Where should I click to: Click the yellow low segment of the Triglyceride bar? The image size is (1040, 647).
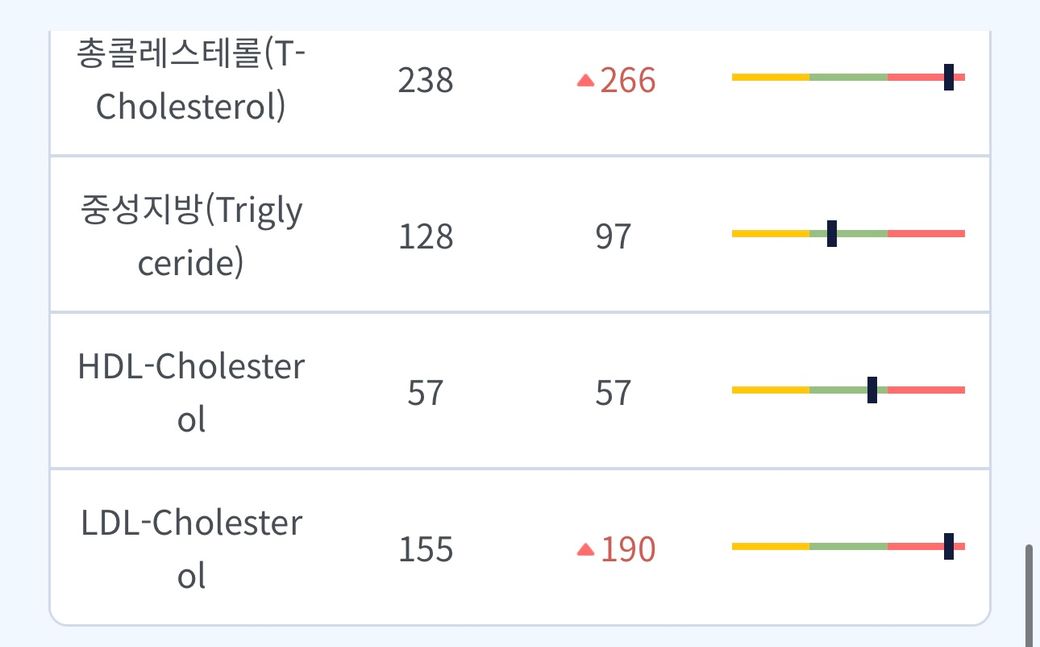[770, 233]
